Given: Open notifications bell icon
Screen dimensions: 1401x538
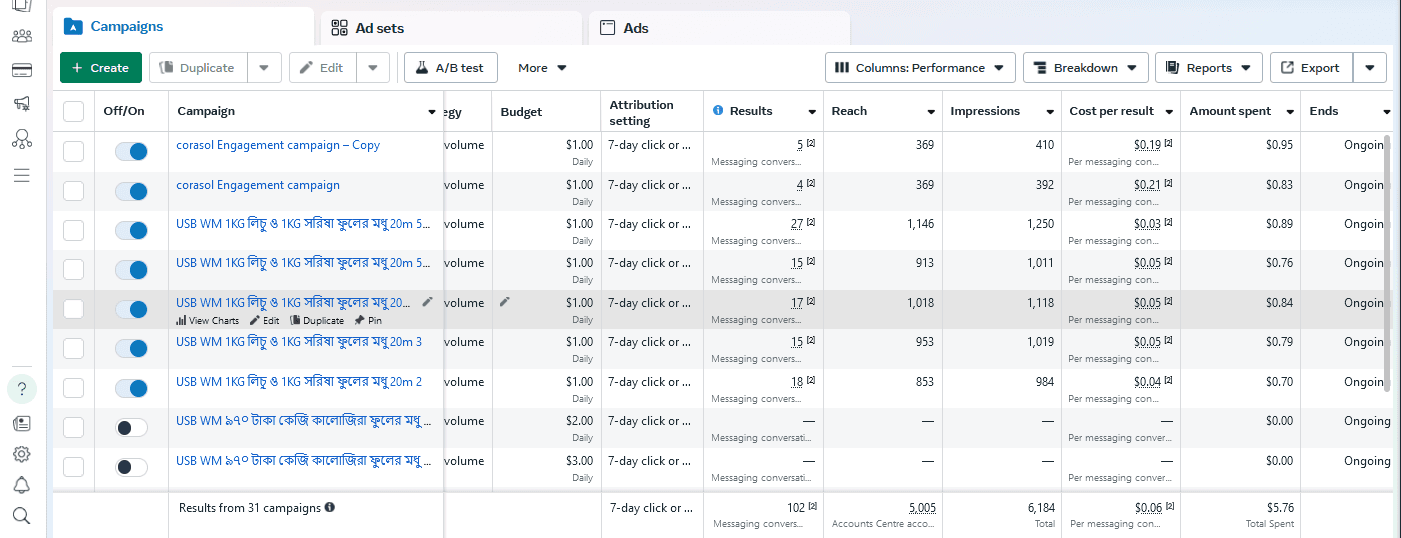Looking at the screenshot, I should [x=22, y=485].
